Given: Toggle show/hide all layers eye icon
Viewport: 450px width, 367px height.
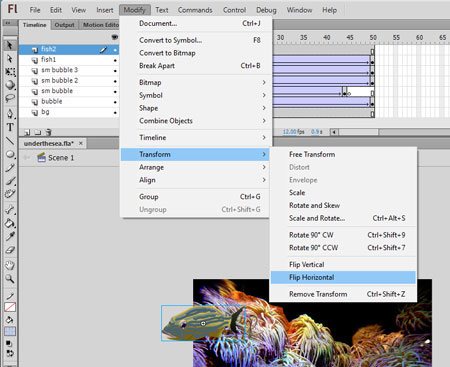Looking at the screenshot, I should (x=115, y=37).
